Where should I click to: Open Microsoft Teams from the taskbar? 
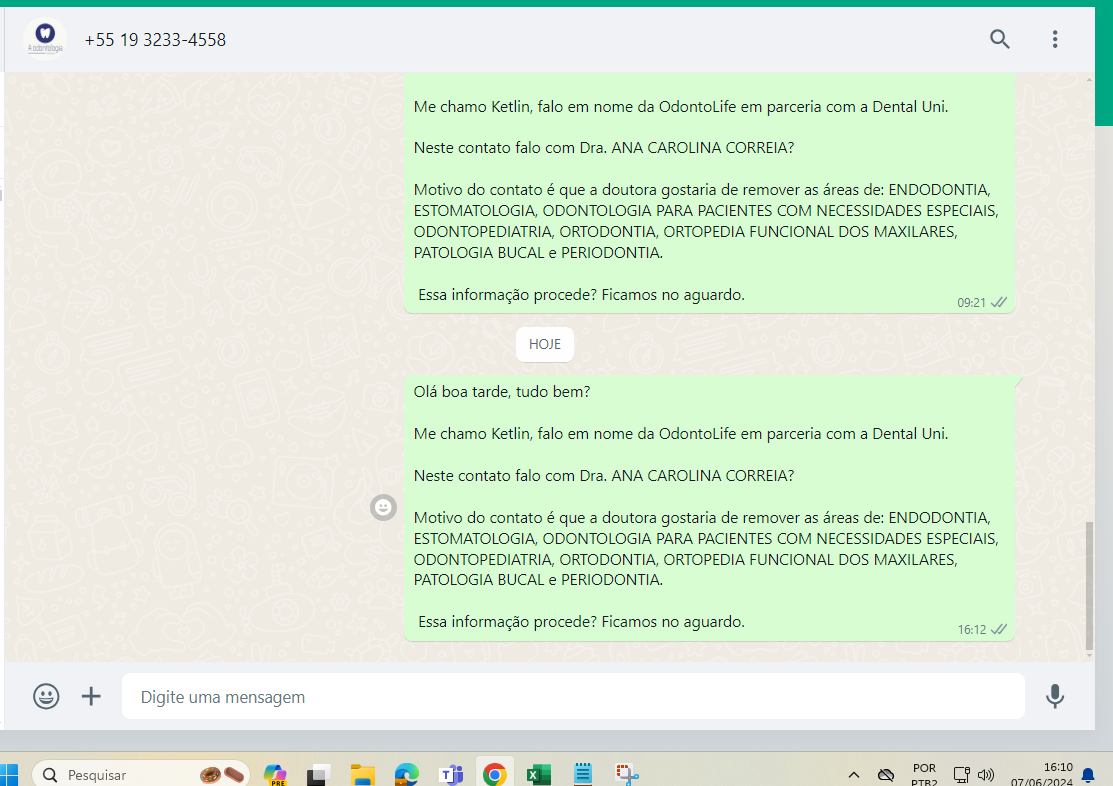pos(451,775)
